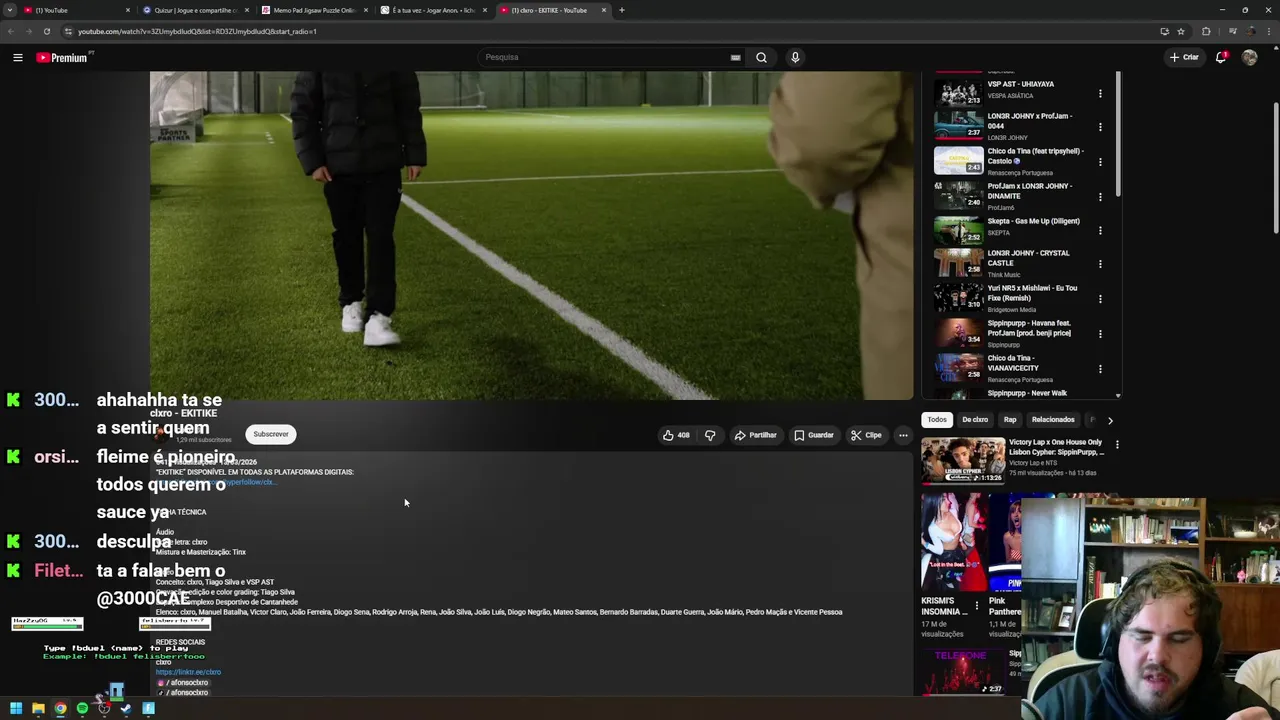Like the video with thumbs up
The width and height of the screenshot is (1280, 720).
coord(676,435)
